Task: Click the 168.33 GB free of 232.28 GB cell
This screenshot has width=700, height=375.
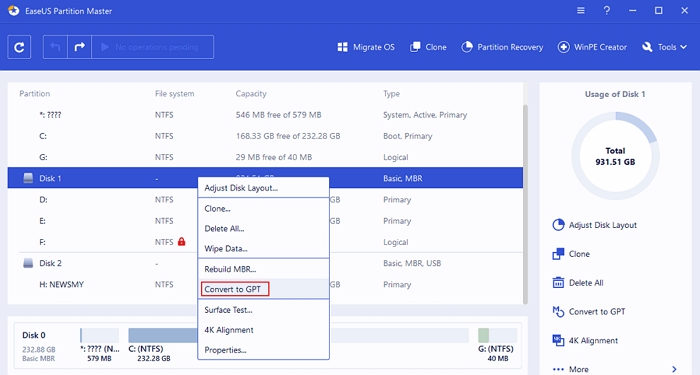Action: (x=288, y=136)
